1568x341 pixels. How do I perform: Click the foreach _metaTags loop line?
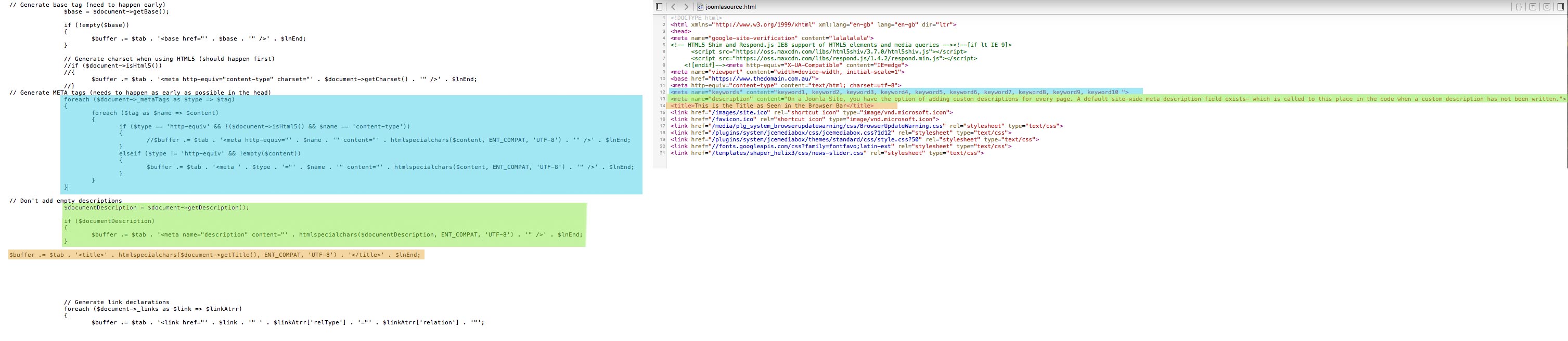(149, 99)
